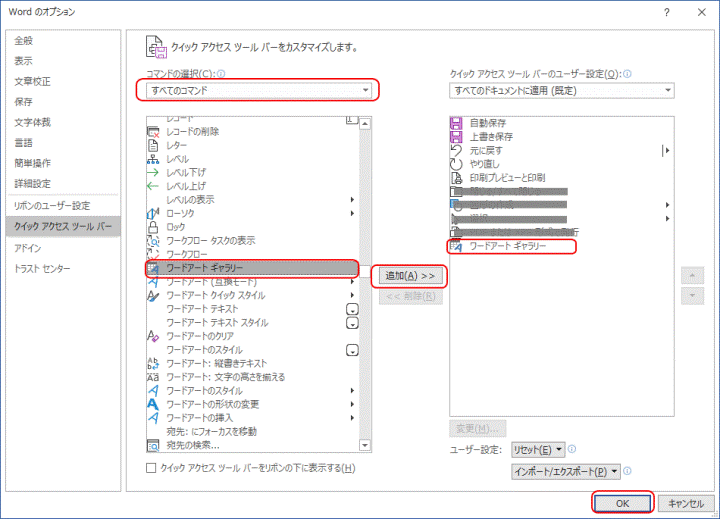Select ワードアート テキスト in command list

tap(252, 309)
